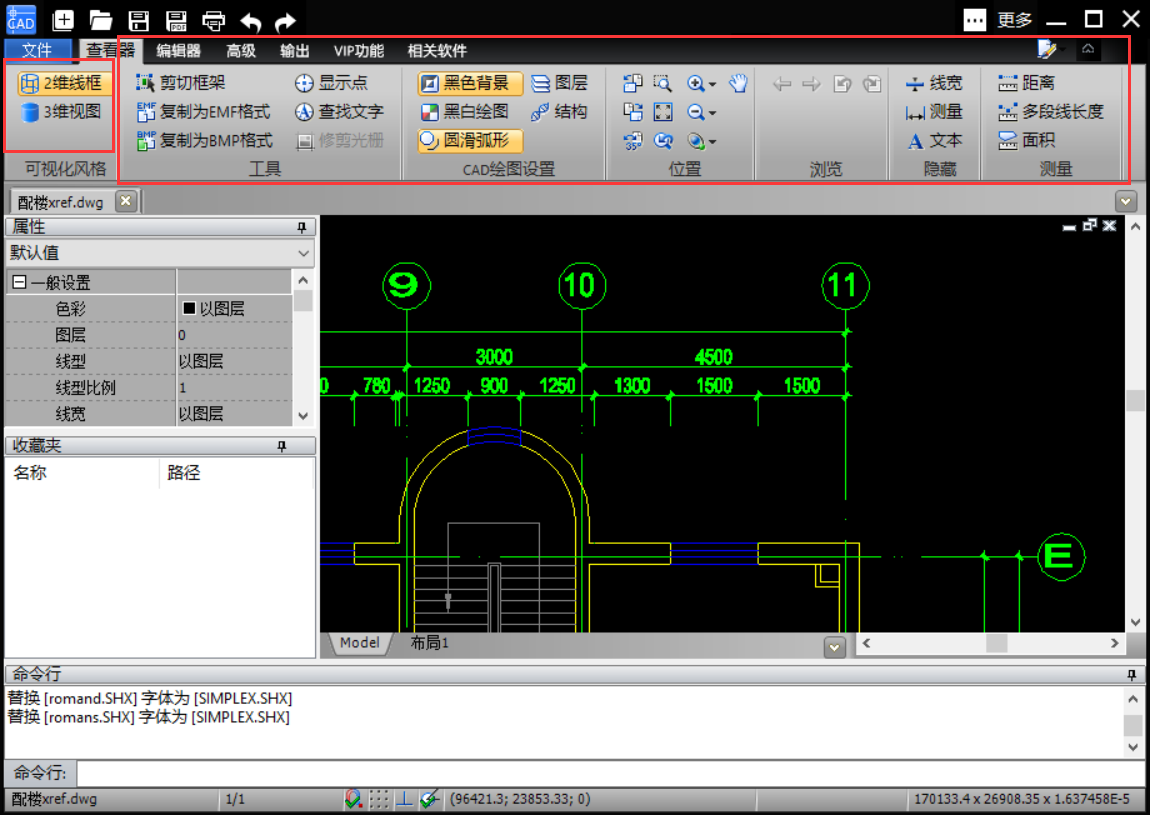
Task: Select the pan hand tool
Action: click(x=738, y=84)
